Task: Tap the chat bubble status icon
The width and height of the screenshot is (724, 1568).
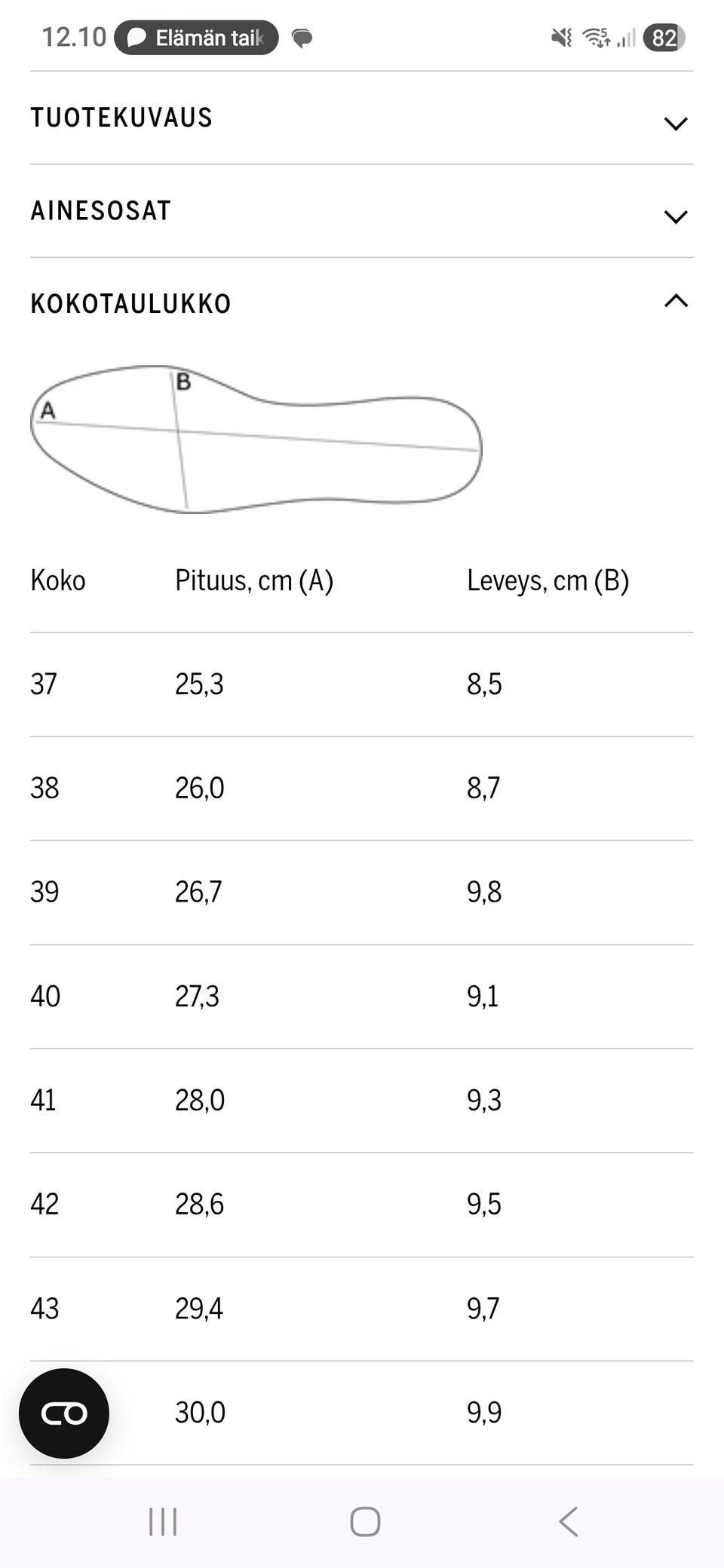Action: coord(302,38)
